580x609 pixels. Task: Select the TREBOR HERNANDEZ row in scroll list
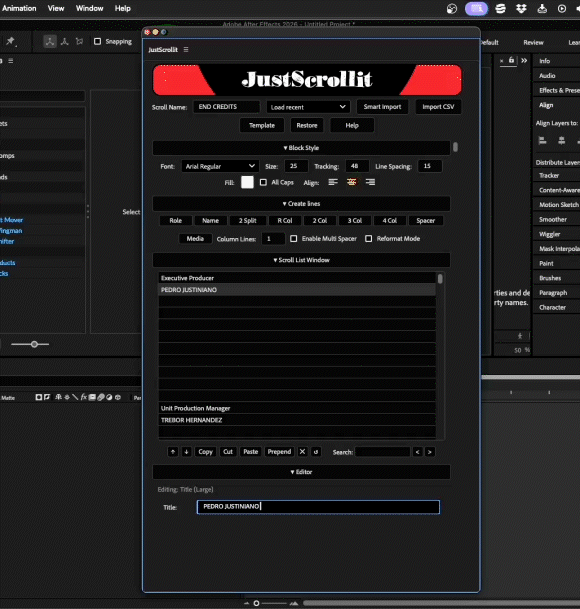[x=297, y=420]
